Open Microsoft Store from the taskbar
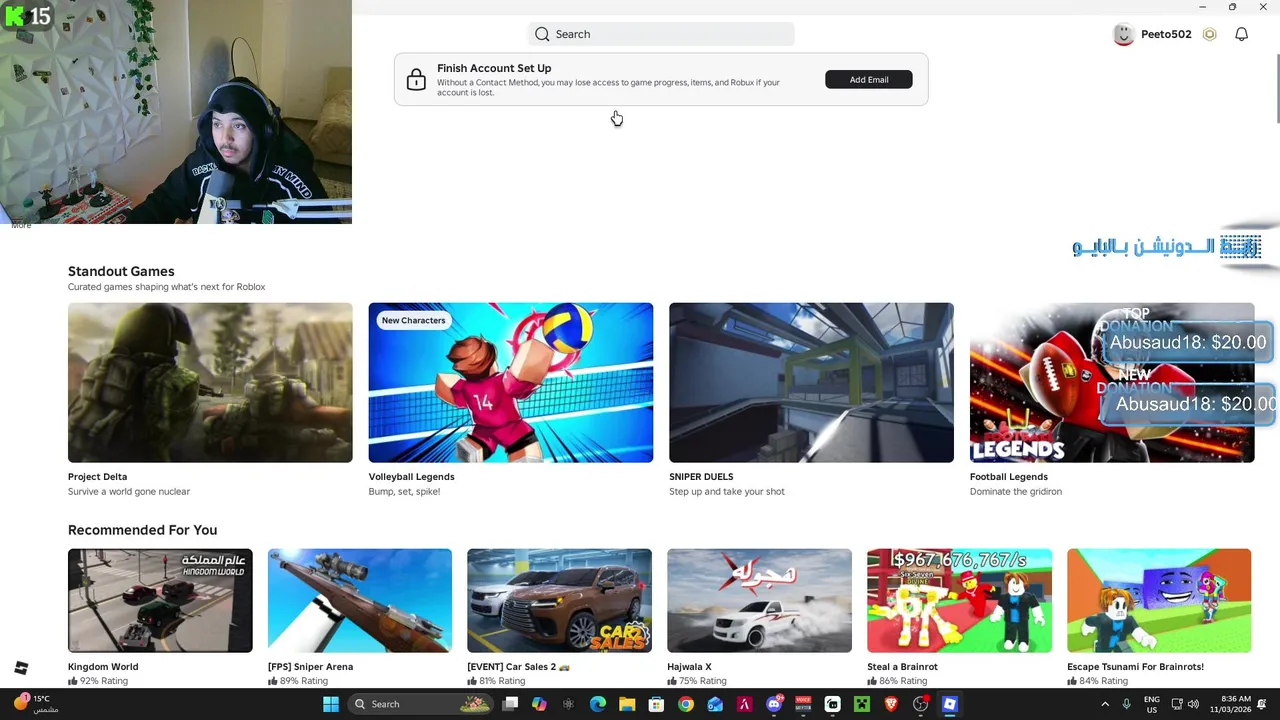 click(656, 704)
